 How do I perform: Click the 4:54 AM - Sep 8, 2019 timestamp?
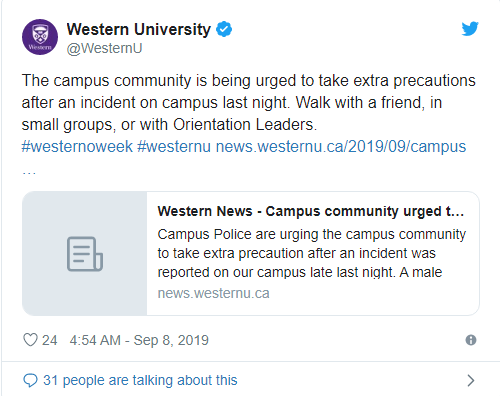tap(139, 340)
